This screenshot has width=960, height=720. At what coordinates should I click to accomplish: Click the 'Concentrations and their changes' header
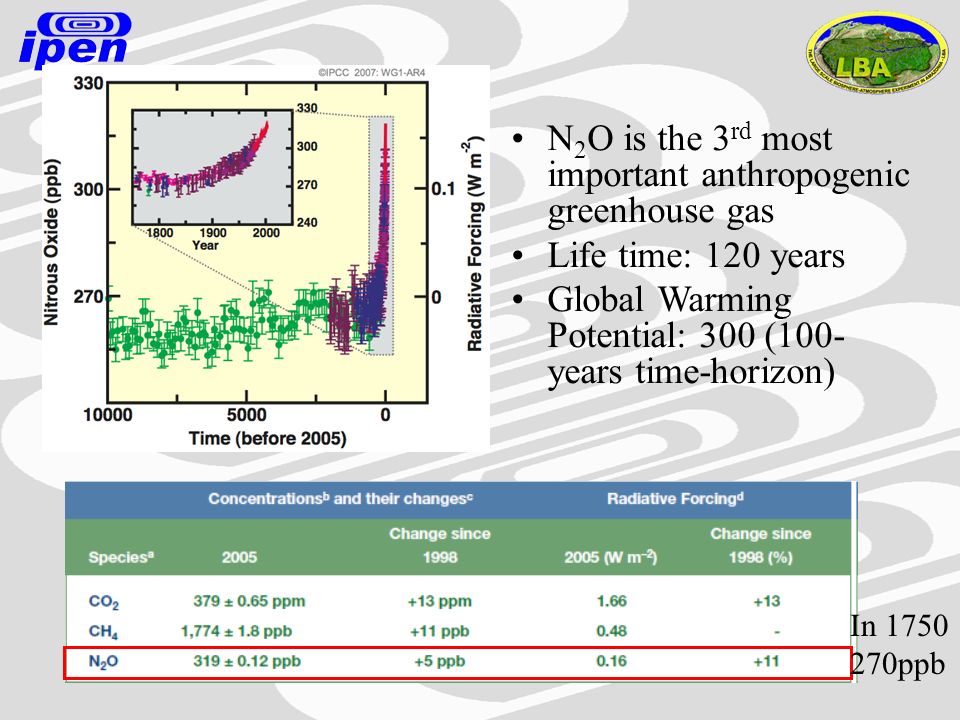coord(340,499)
